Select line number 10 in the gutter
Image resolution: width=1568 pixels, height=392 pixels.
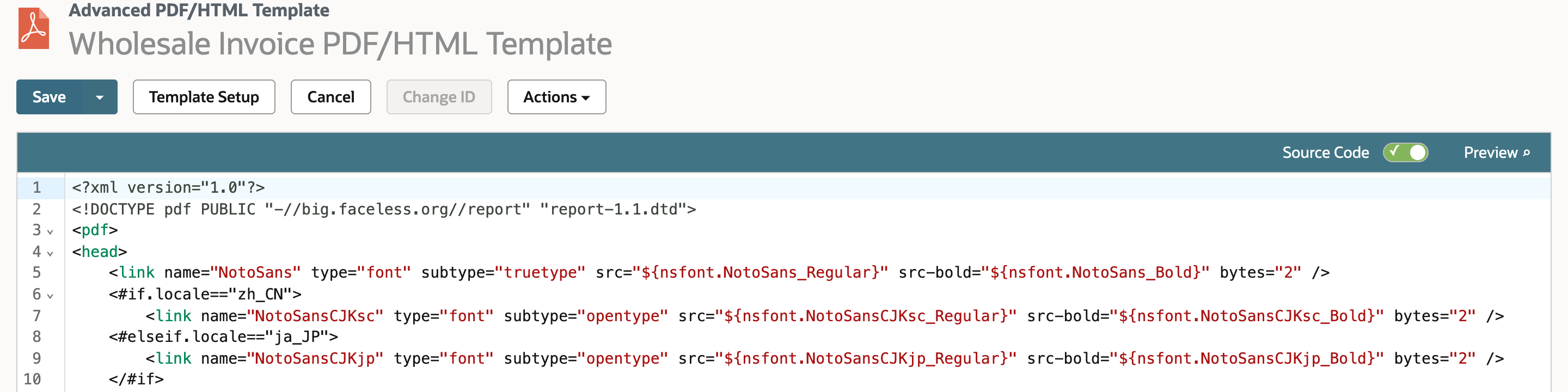tap(32, 378)
